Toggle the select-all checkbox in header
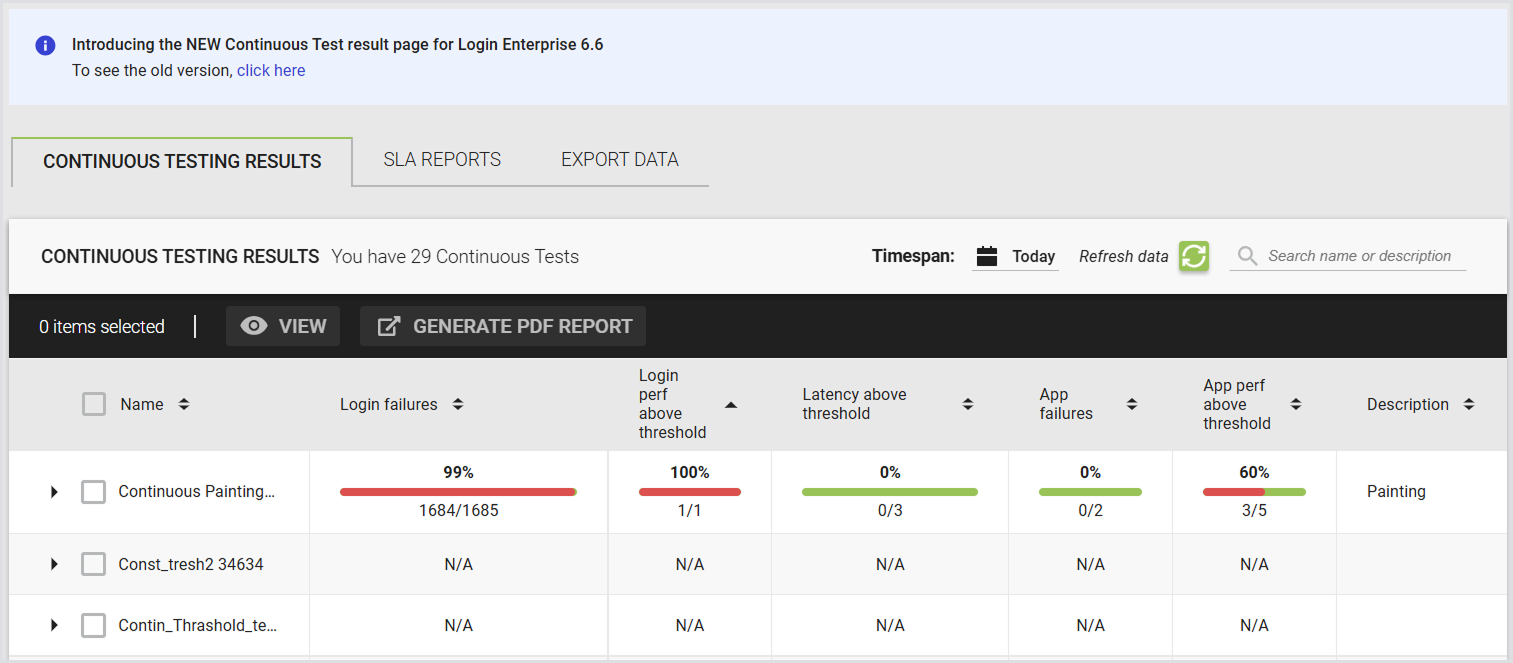The image size is (1513, 663). click(94, 404)
